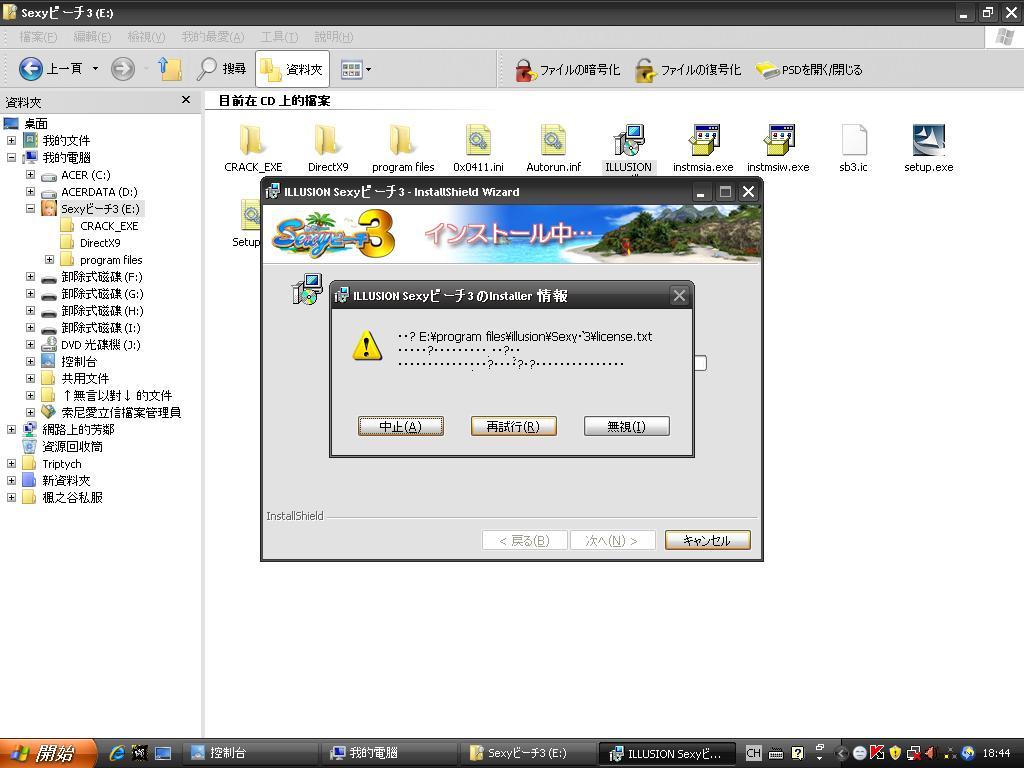This screenshot has height=768, width=1024.
Task: Expand the ACER (C:) drive node
Action: (x=30, y=175)
